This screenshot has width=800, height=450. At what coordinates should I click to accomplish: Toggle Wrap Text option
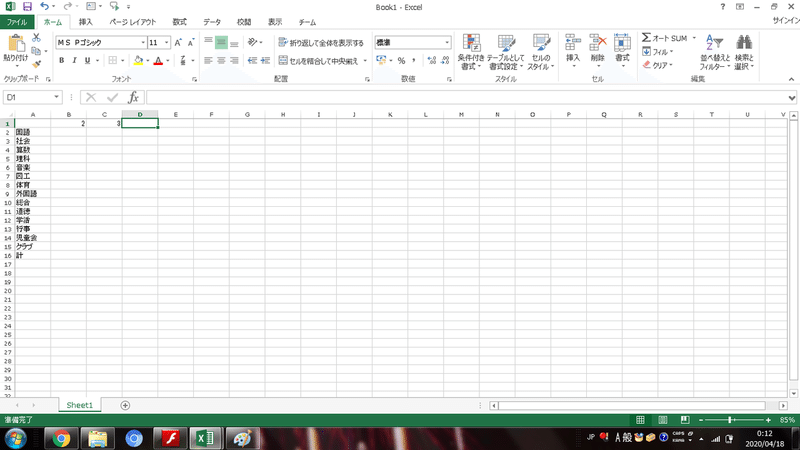[x=321, y=43]
